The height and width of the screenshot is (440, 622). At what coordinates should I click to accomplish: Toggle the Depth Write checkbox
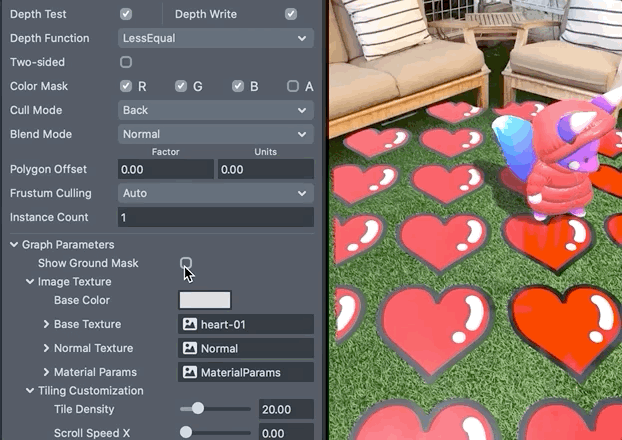click(291, 14)
